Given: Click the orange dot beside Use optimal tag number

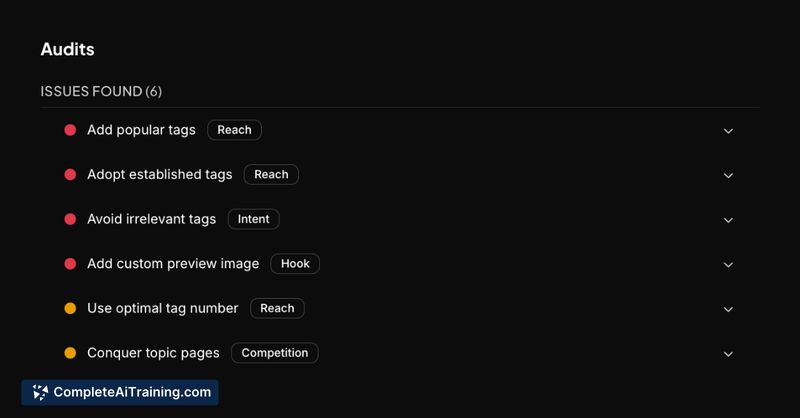Looking at the screenshot, I should click(70, 308).
